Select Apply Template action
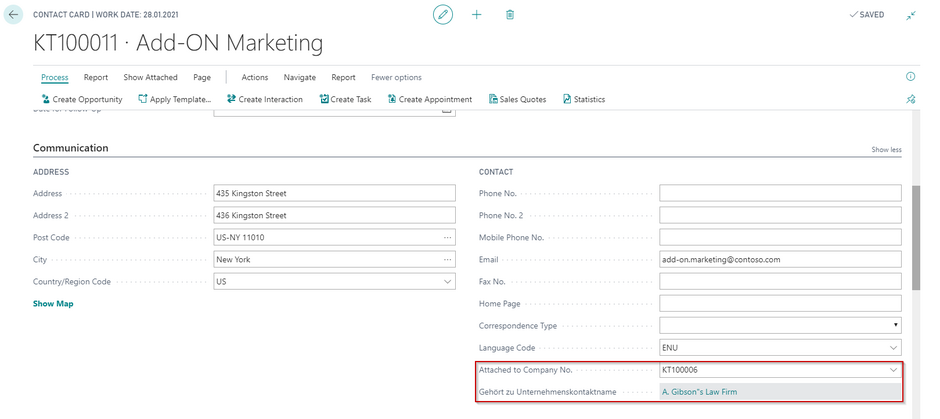The height and width of the screenshot is (419, 940). [x=175, y=99]
